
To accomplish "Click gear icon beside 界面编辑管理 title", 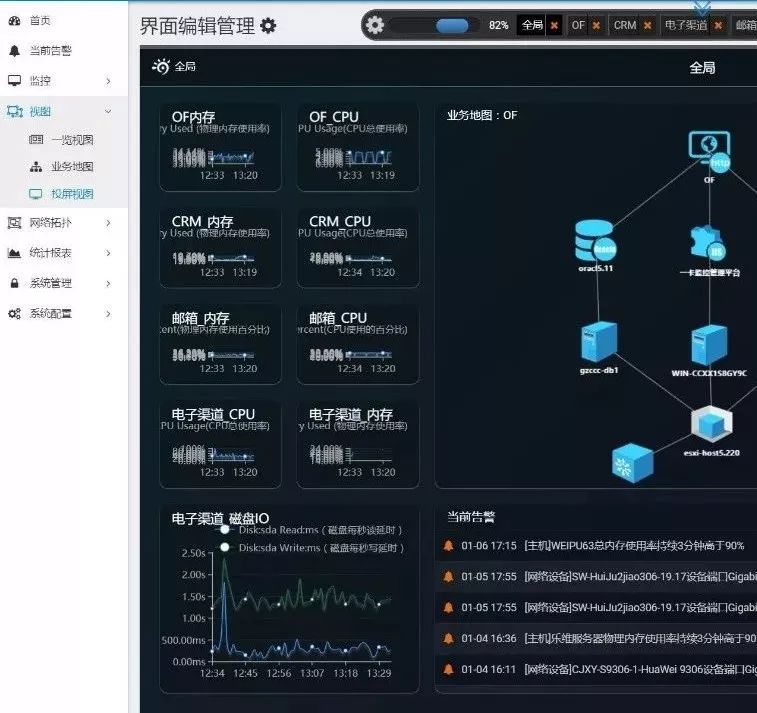I will coord(268,26).
